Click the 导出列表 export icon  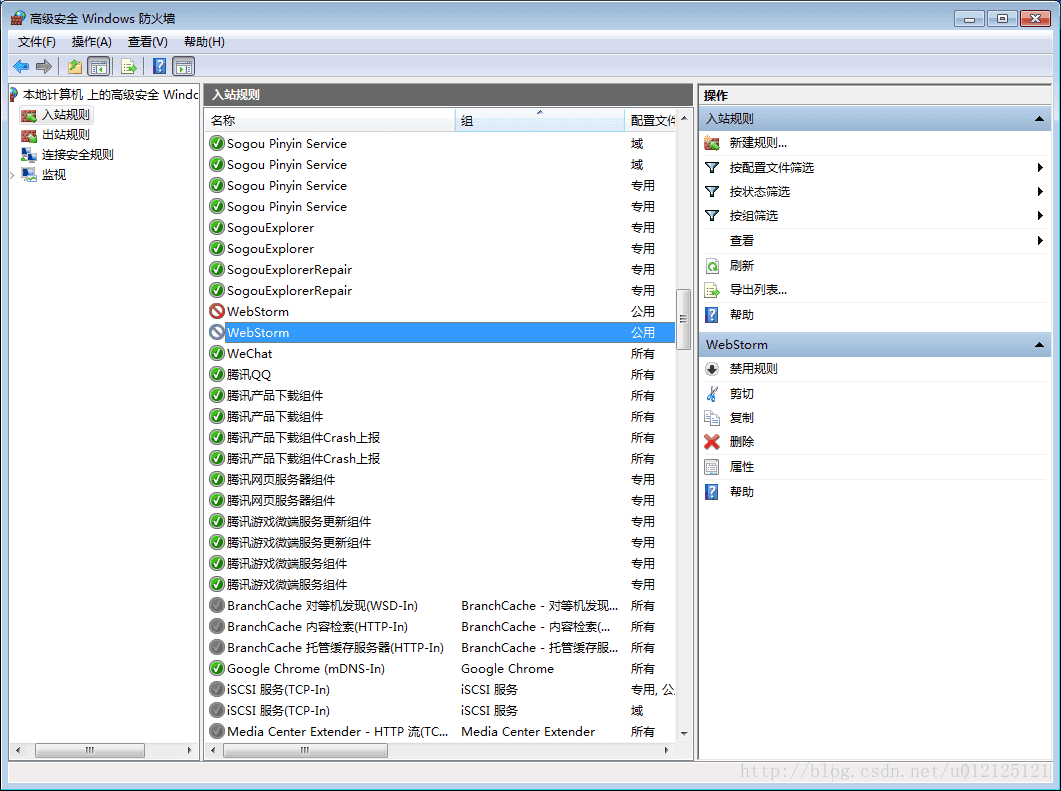click(712, 290)
